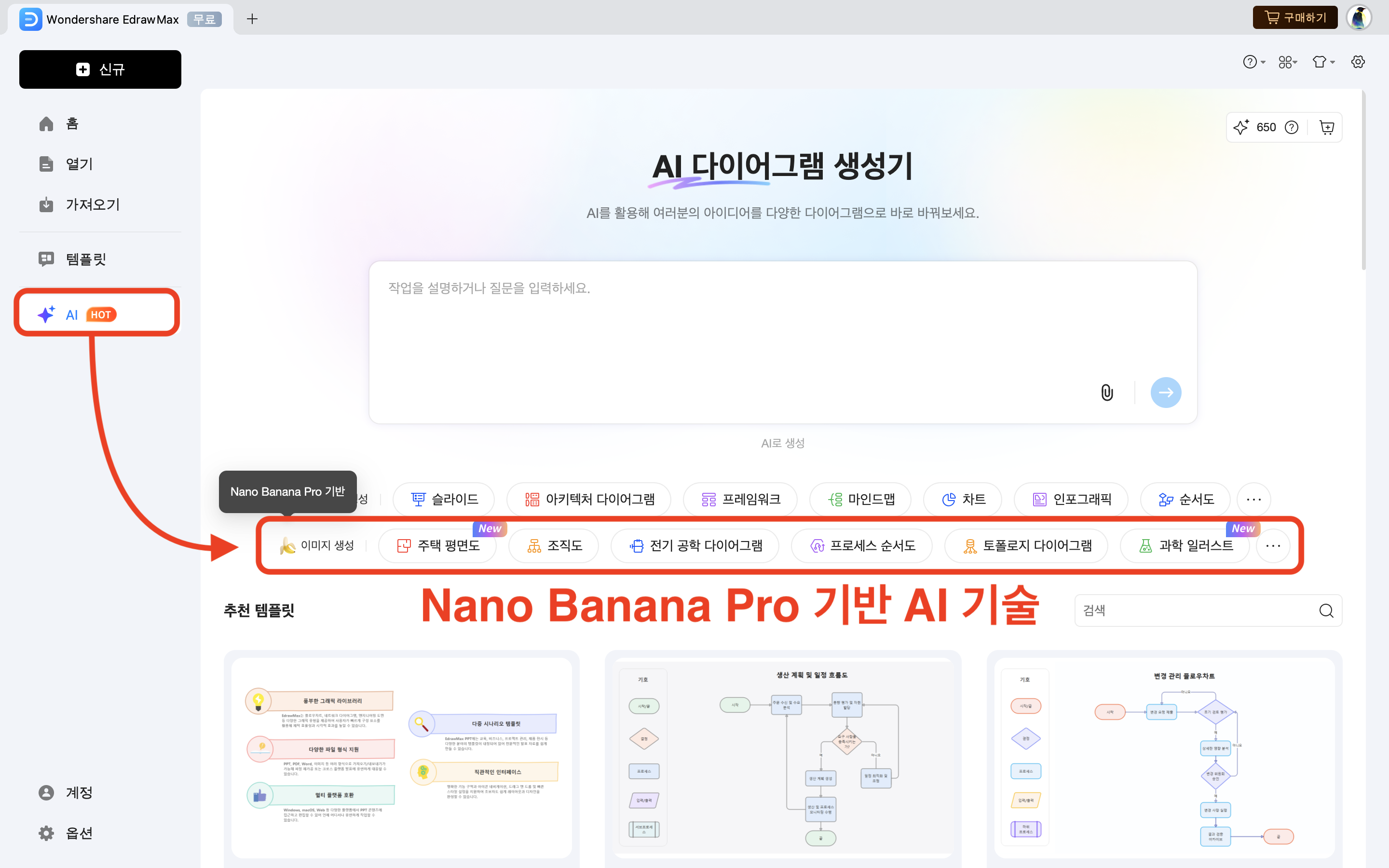
Task: Open the help dropdown at top right
Action: (1253, 61)
